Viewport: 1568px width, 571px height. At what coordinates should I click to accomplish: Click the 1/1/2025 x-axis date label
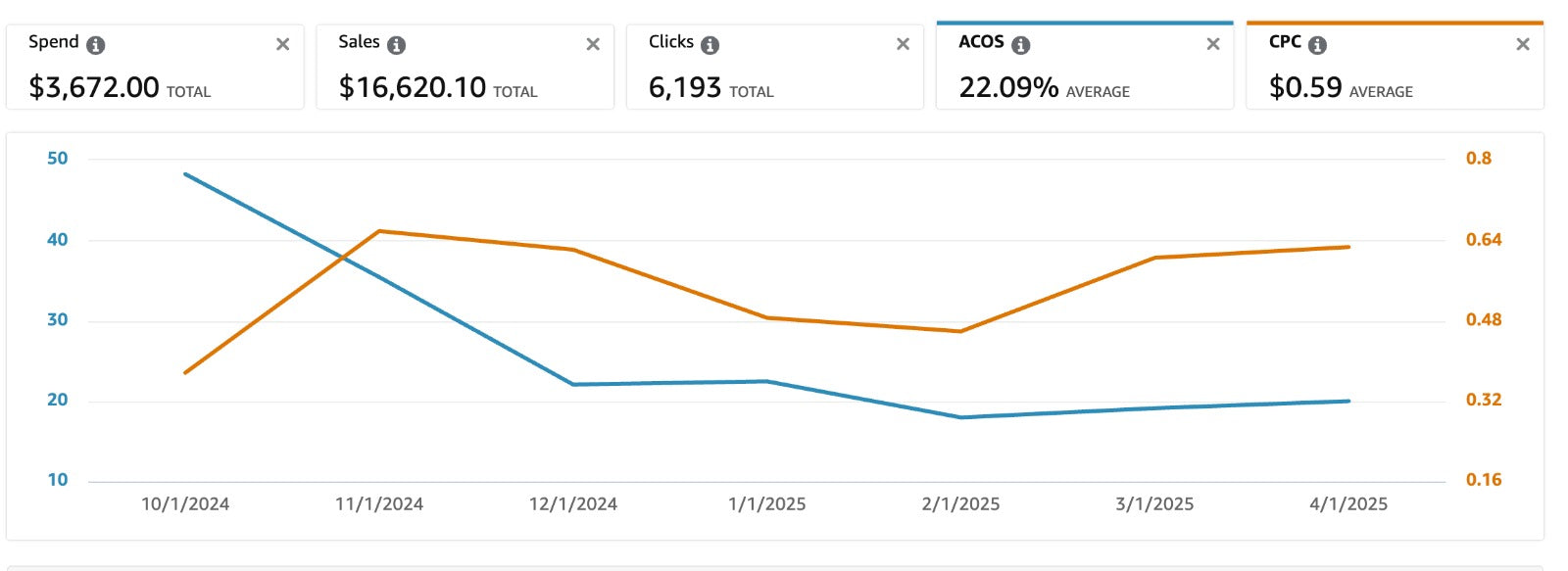click(x=766, y=504)
